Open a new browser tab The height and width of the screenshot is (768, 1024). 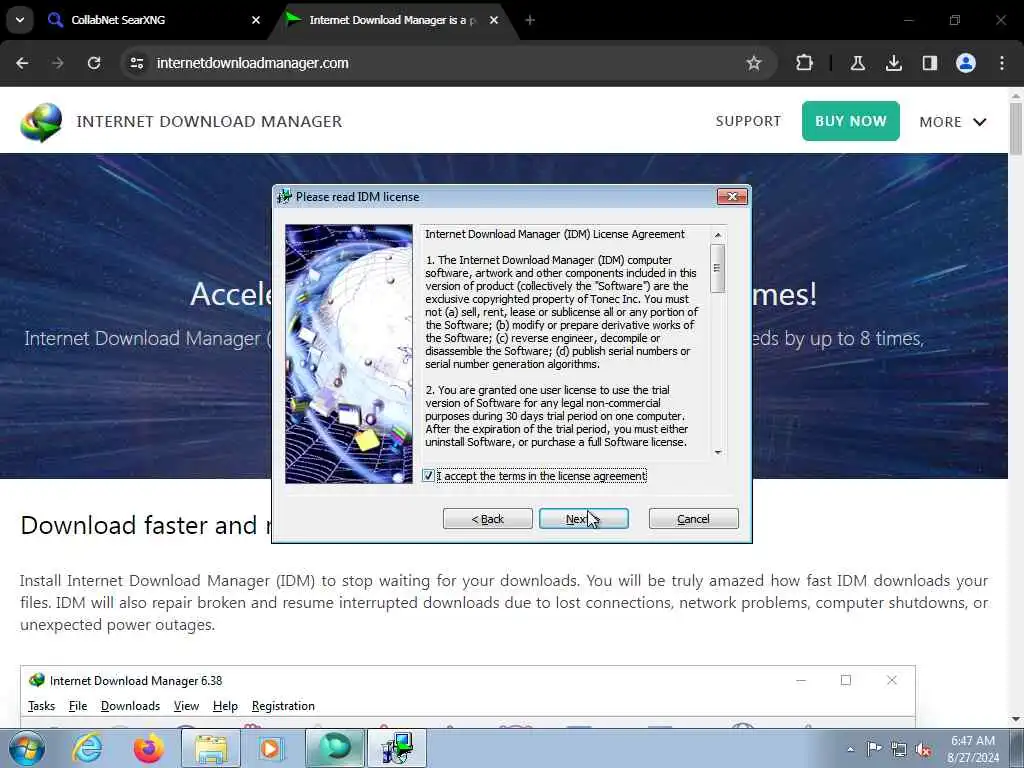[530, 20]
